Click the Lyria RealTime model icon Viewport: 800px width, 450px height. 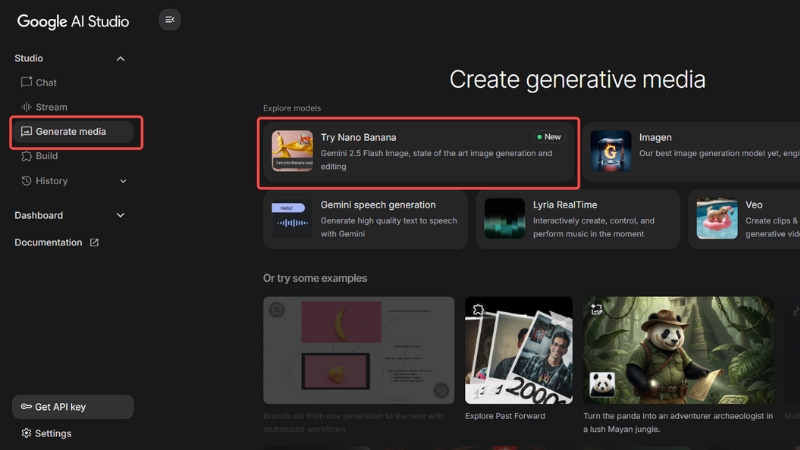click(504, 219)
